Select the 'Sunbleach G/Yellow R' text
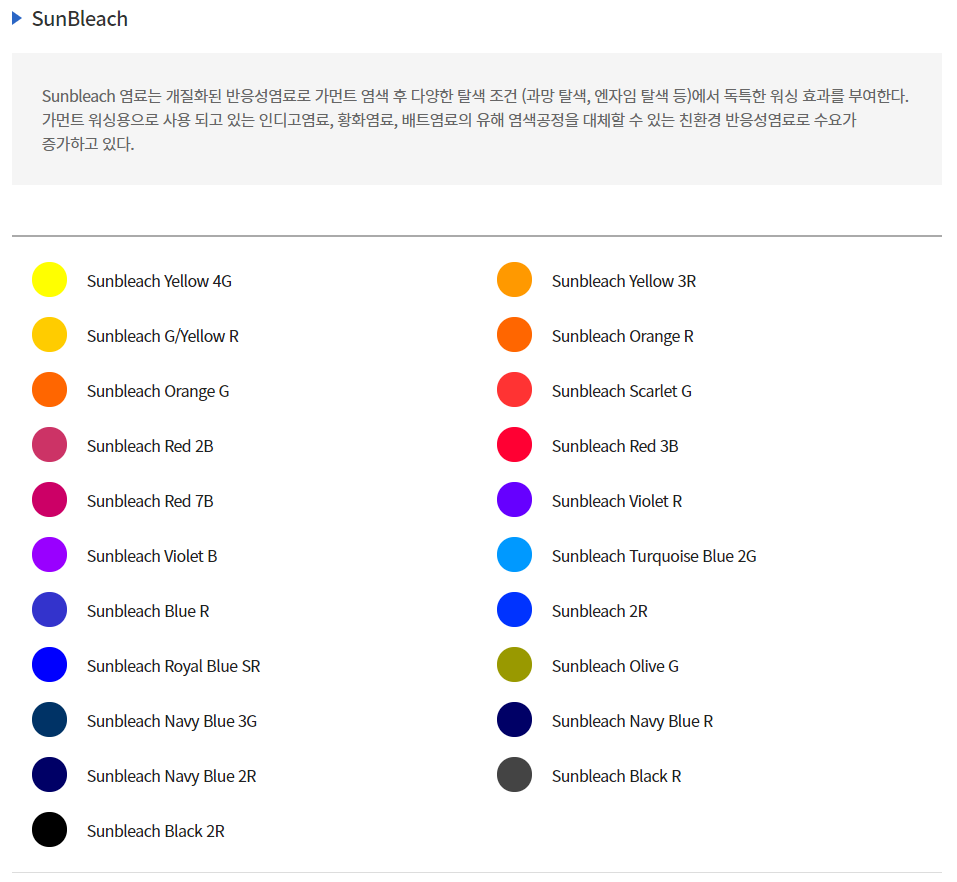 coord(163,336)
